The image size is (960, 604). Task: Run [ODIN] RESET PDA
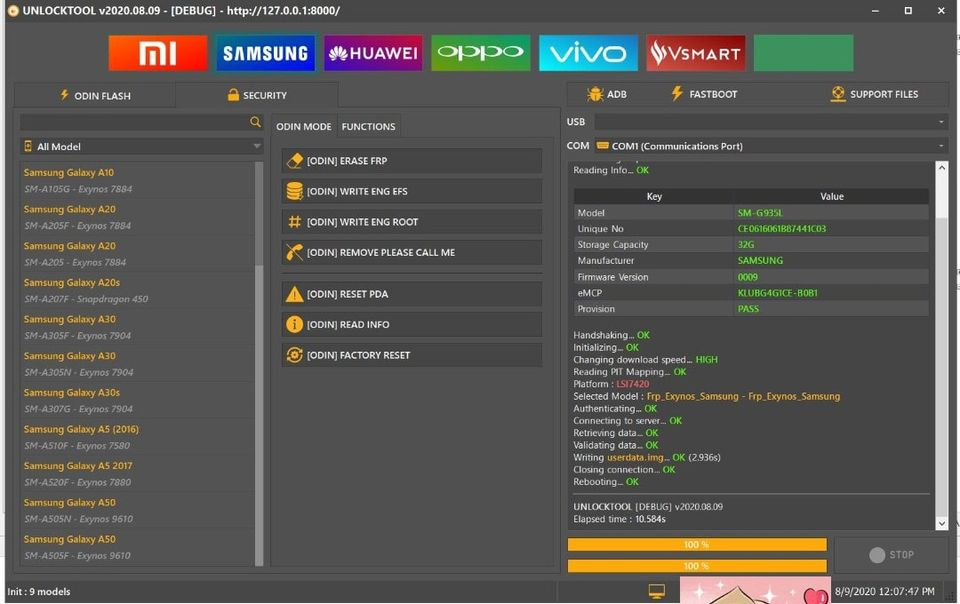[x=412, y=294]
